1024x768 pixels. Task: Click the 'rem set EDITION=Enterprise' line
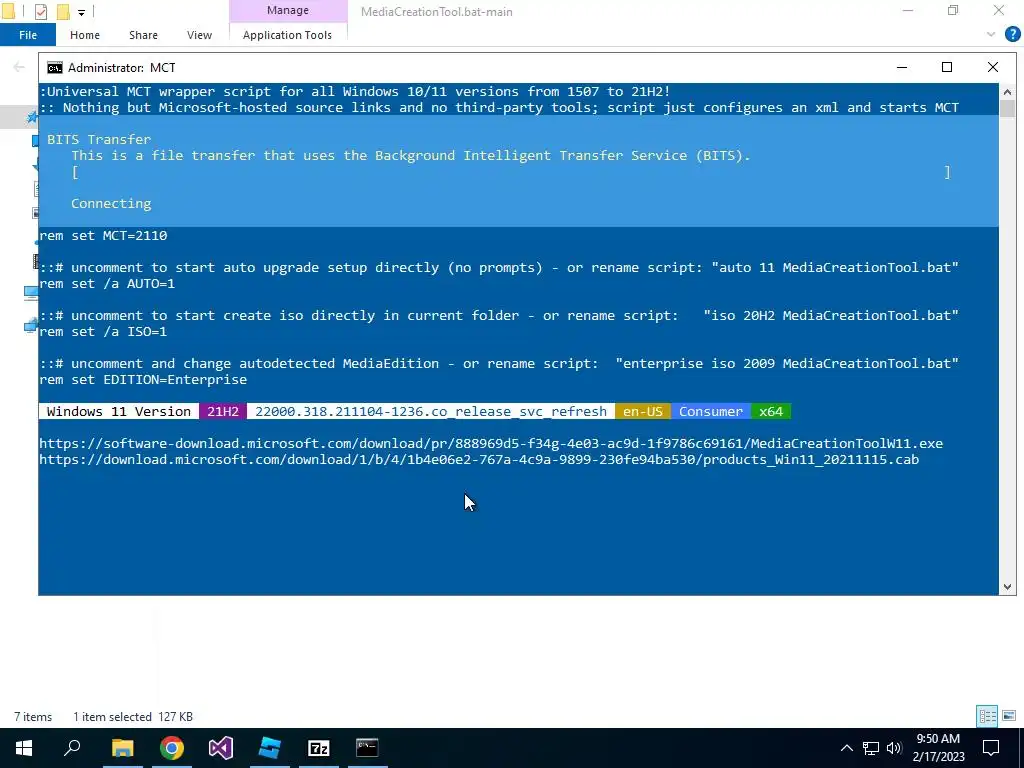coord(143,379)
